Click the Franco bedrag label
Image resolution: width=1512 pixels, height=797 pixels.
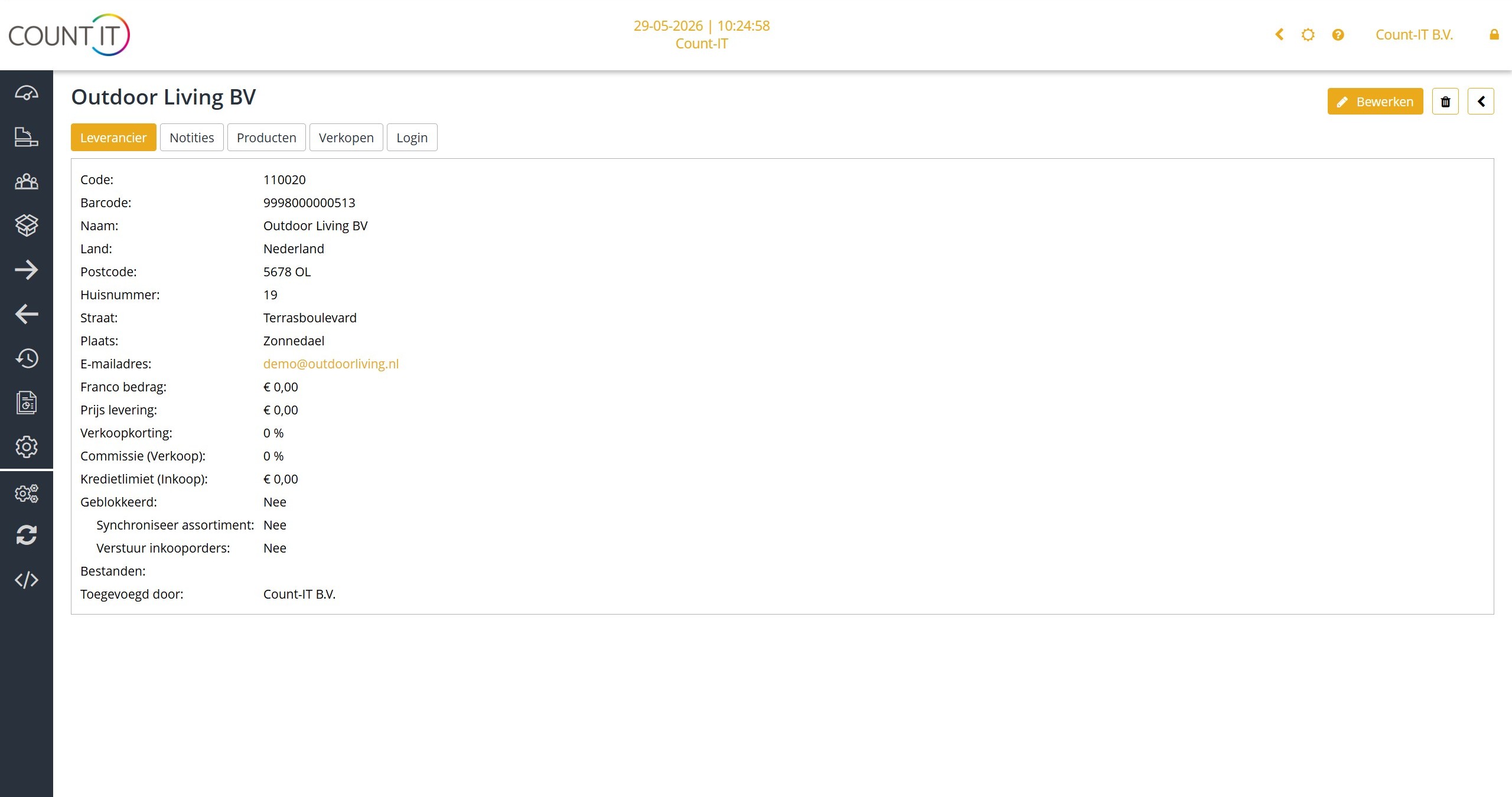pos(123,387)
